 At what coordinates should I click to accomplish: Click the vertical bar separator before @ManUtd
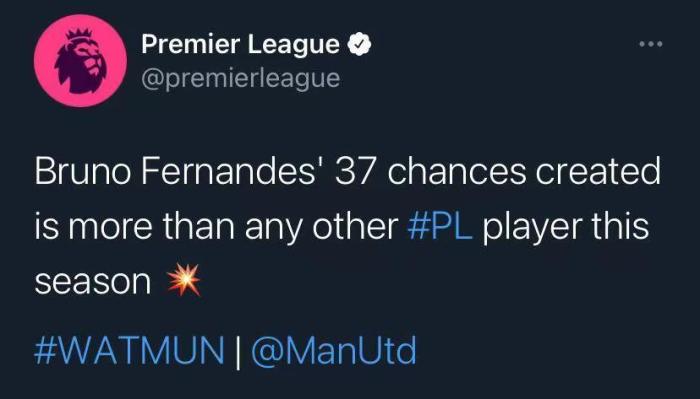238,351
